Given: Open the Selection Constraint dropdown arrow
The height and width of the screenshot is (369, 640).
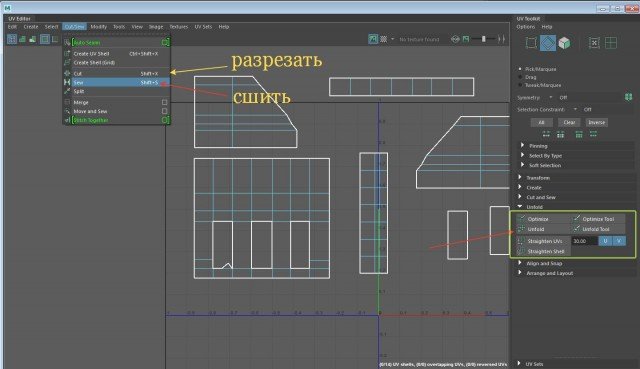Looking at the screenshot, I should [575, 109].
